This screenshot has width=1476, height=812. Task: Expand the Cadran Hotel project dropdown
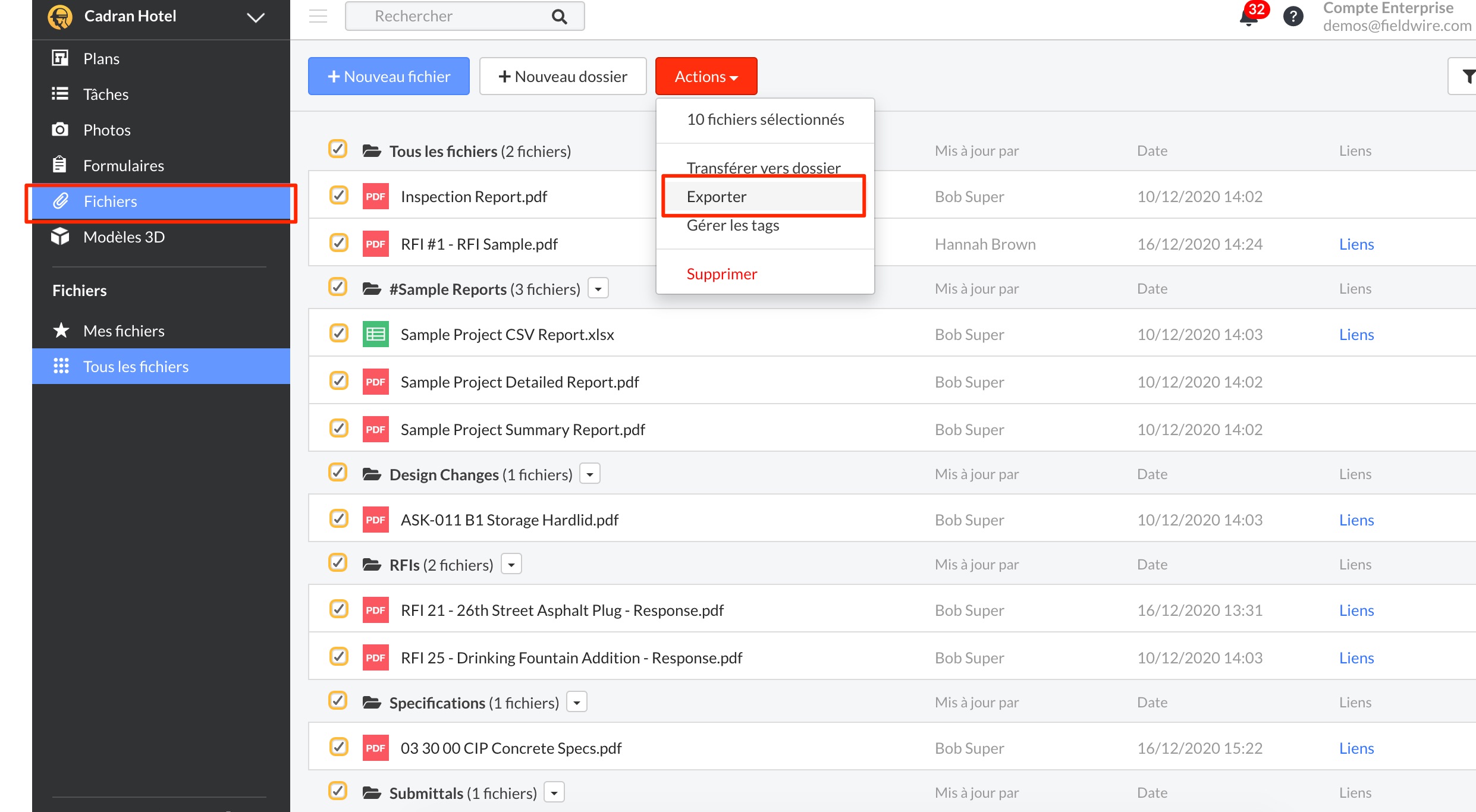256,17
